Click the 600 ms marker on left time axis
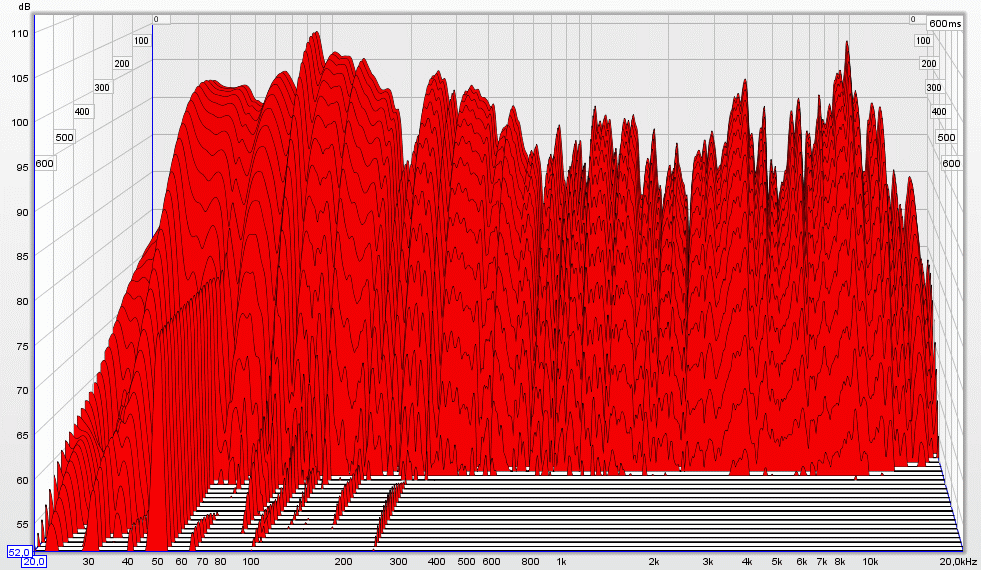Image resolution: width=981 pixels, height=570 pixels. click(x=44, y=163)
